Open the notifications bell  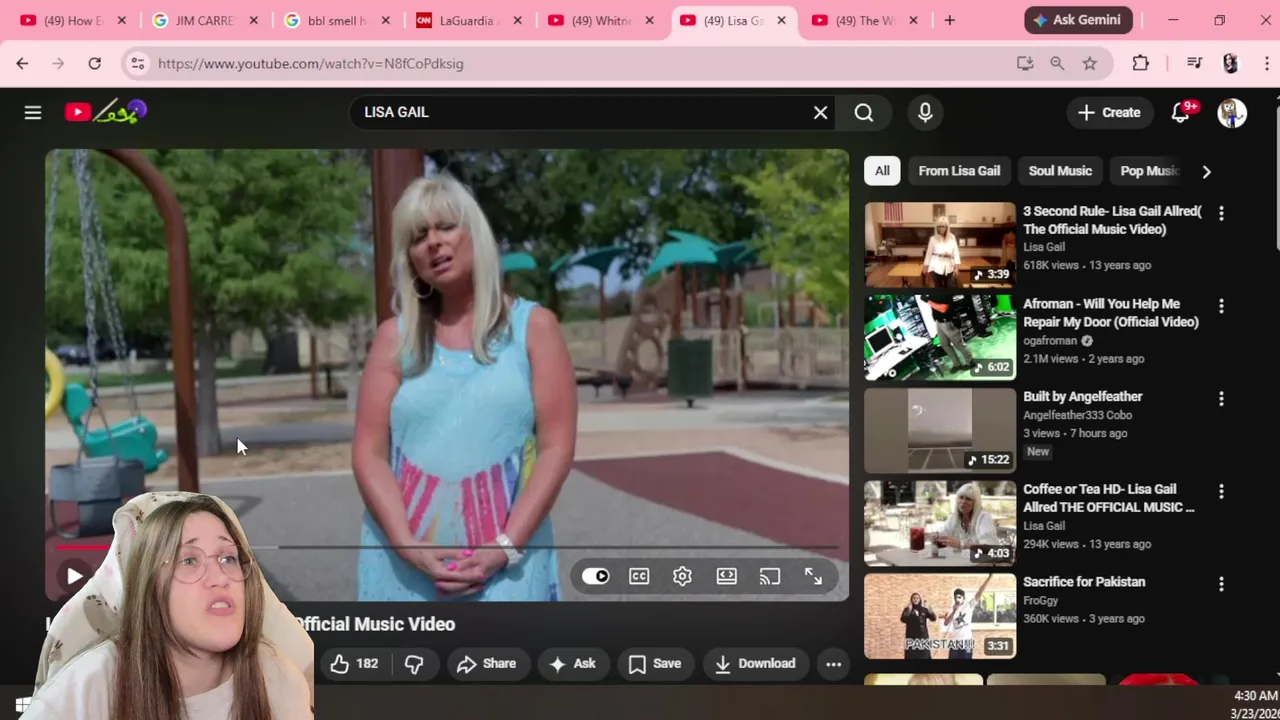(x=1181, y=112)
